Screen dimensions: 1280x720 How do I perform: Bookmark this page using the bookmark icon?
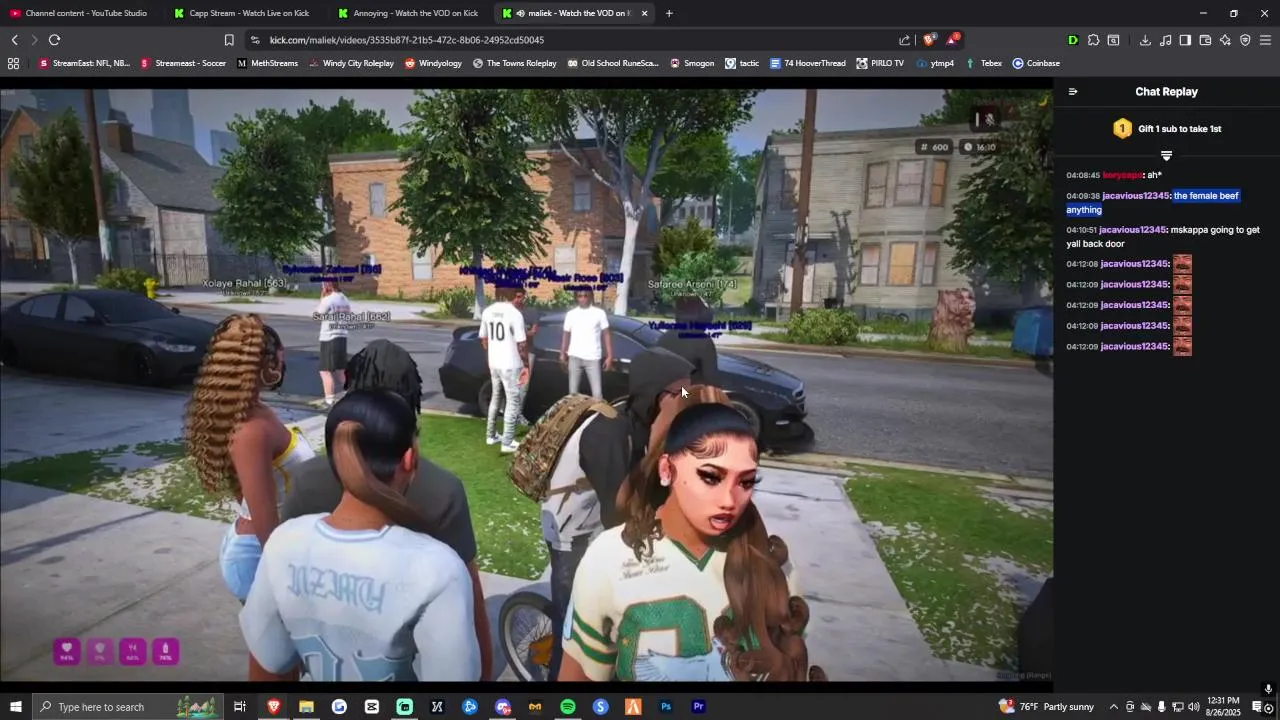pos(229,40)
